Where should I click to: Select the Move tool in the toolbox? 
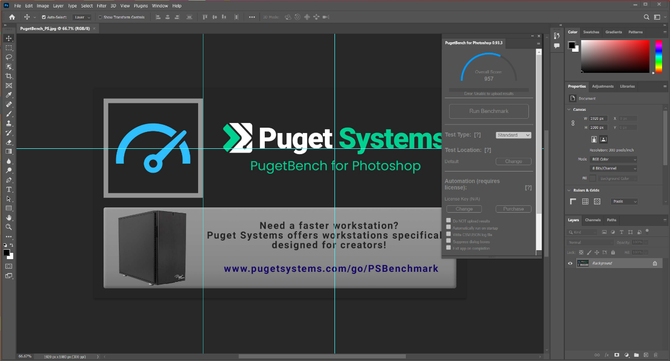[9, 38]
